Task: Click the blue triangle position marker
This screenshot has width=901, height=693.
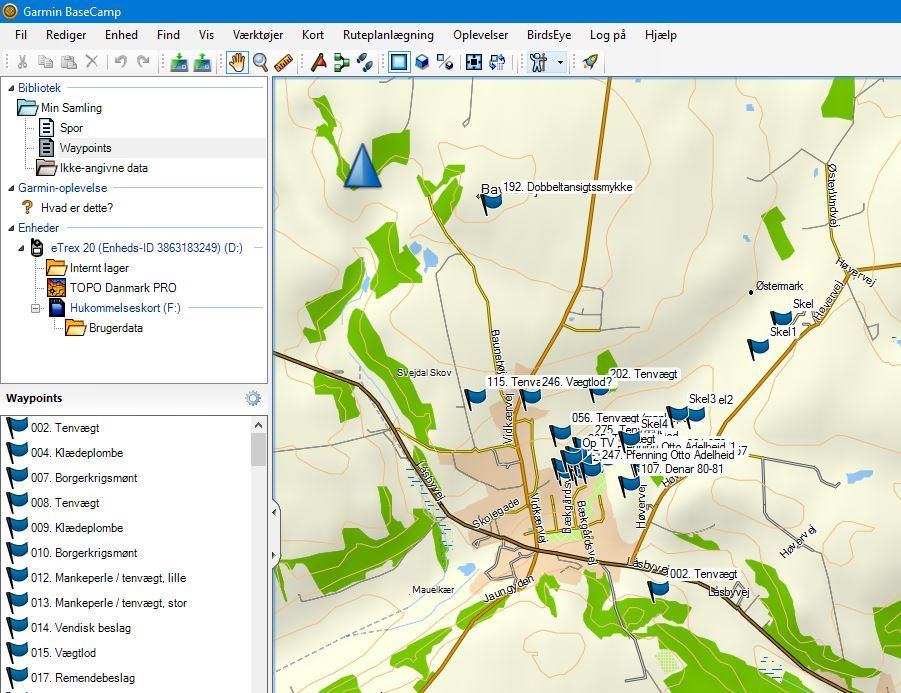Action: (x=363, y=166)
